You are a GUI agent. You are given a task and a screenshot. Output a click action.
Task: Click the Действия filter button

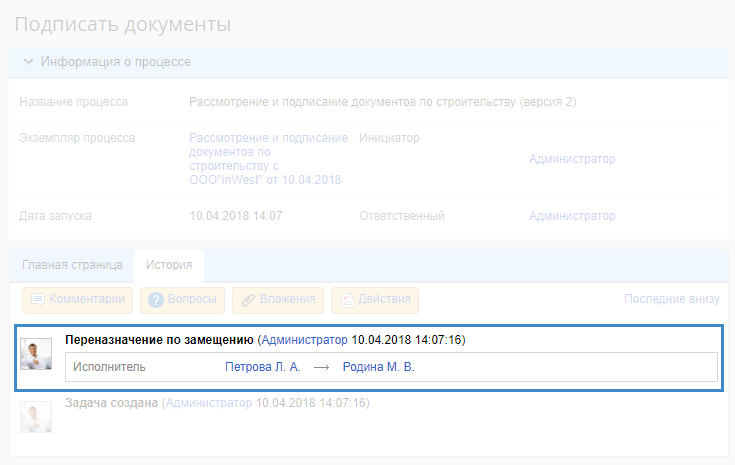(375, 300)
